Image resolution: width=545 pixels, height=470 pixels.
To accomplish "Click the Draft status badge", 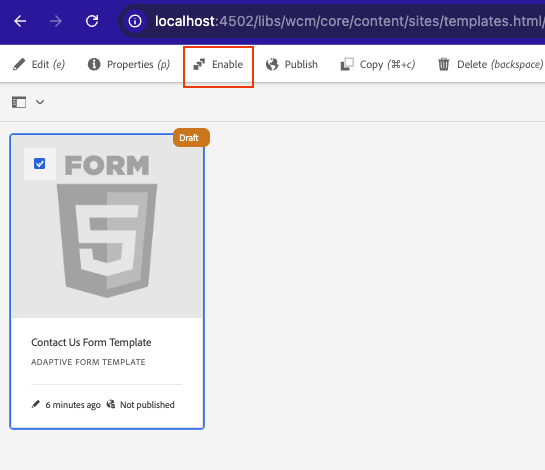I will click(x=191, y=138).
